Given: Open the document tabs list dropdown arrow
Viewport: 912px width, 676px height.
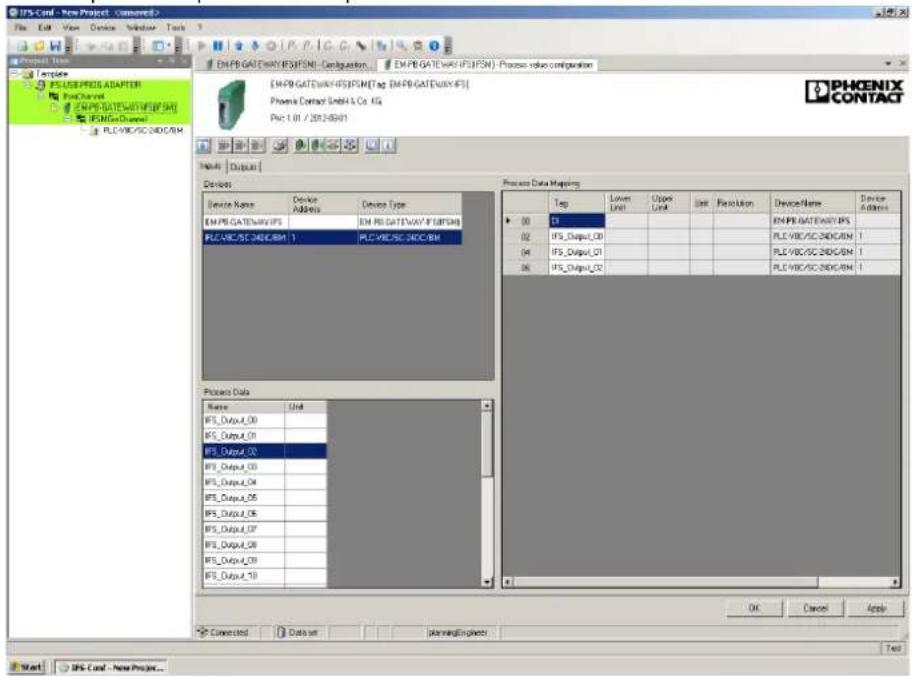Looking at the screenshot, I should tap(888, 63).
